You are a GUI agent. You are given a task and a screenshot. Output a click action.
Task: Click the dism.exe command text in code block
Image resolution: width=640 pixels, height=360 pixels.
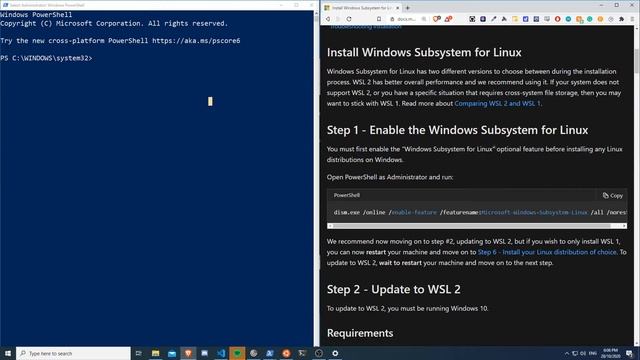[x=480, y=212]
